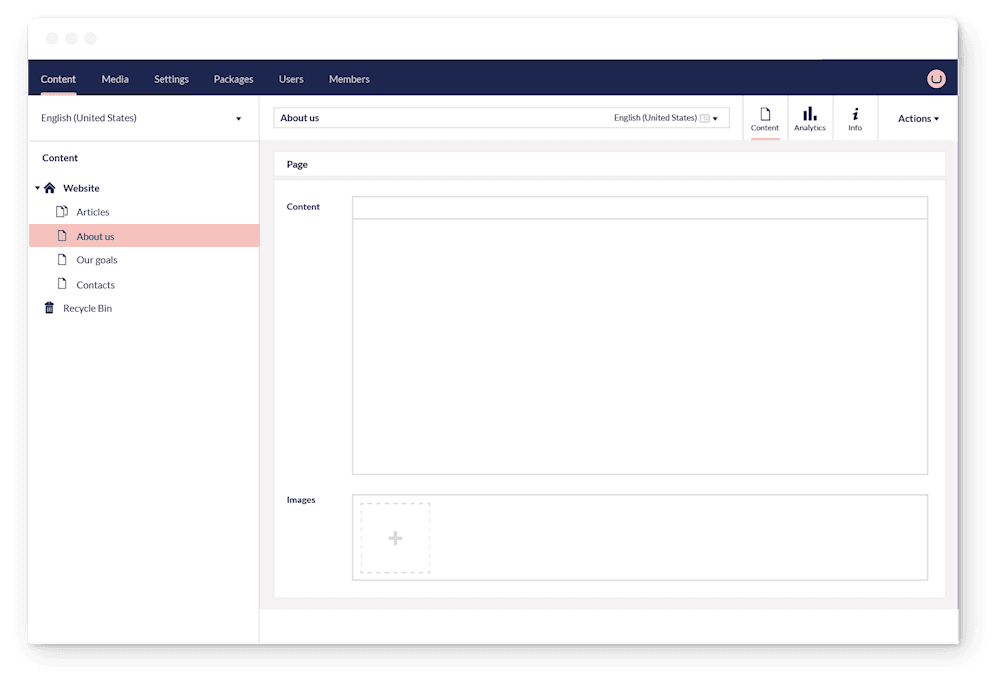This screenshot has height=685, width=1000.
Task: Open the language dropdown next to the page title
Action: tap(716, 117)
